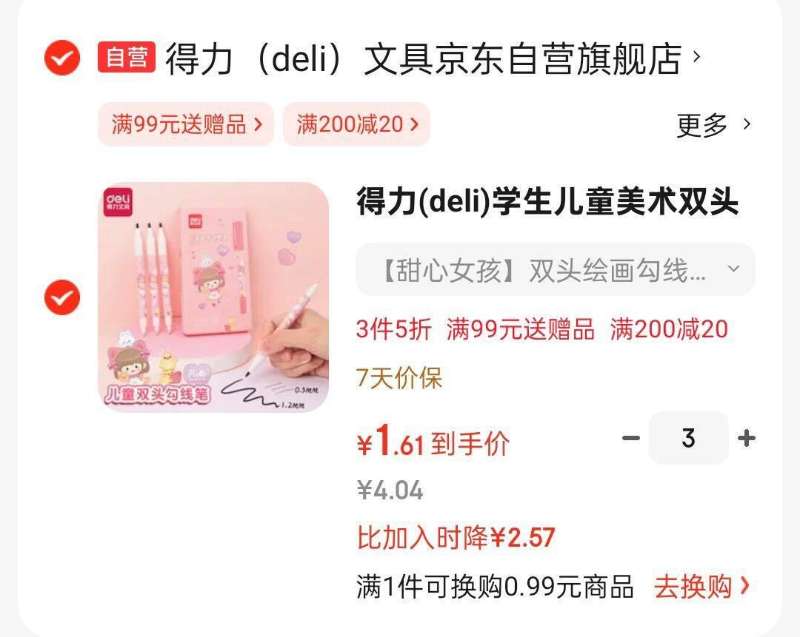Open the 甜心女孩 variant dropdown
800x637 pixels.
556,270
